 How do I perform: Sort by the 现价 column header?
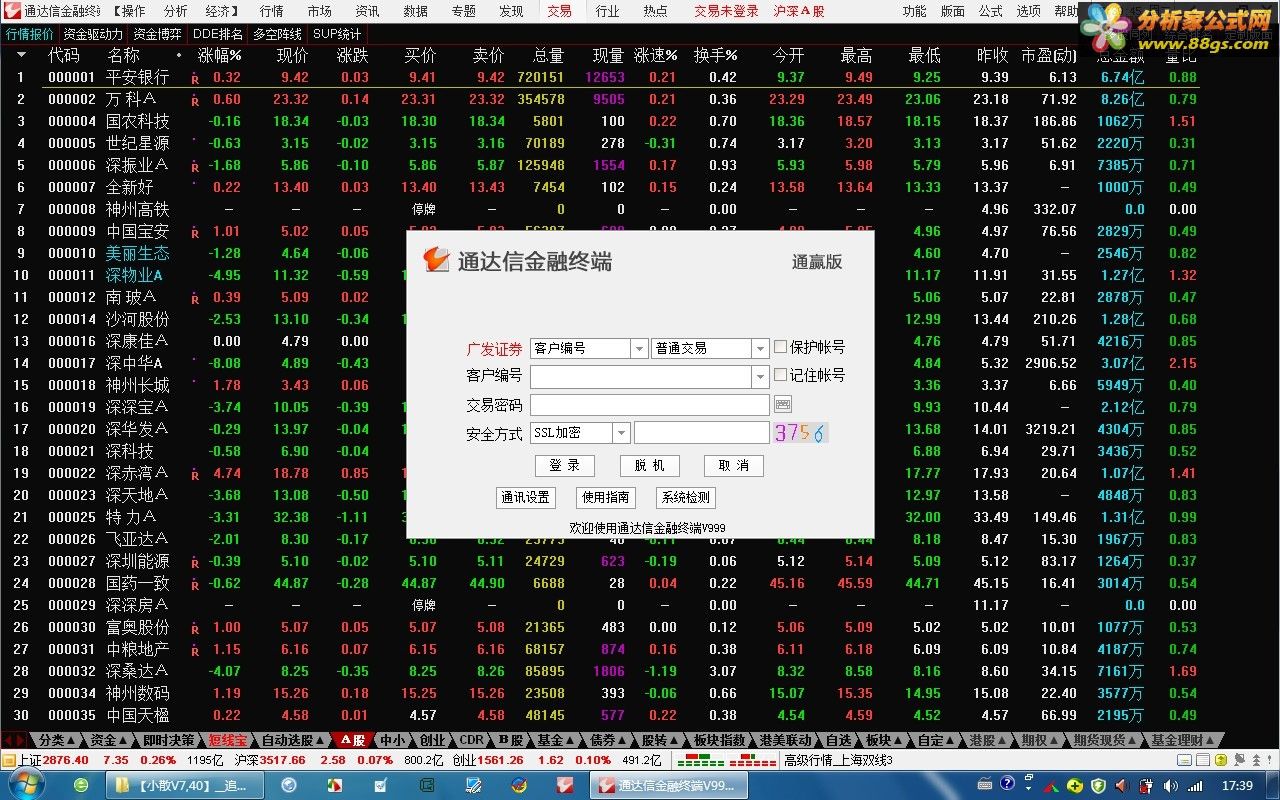[x=292, y=56]
